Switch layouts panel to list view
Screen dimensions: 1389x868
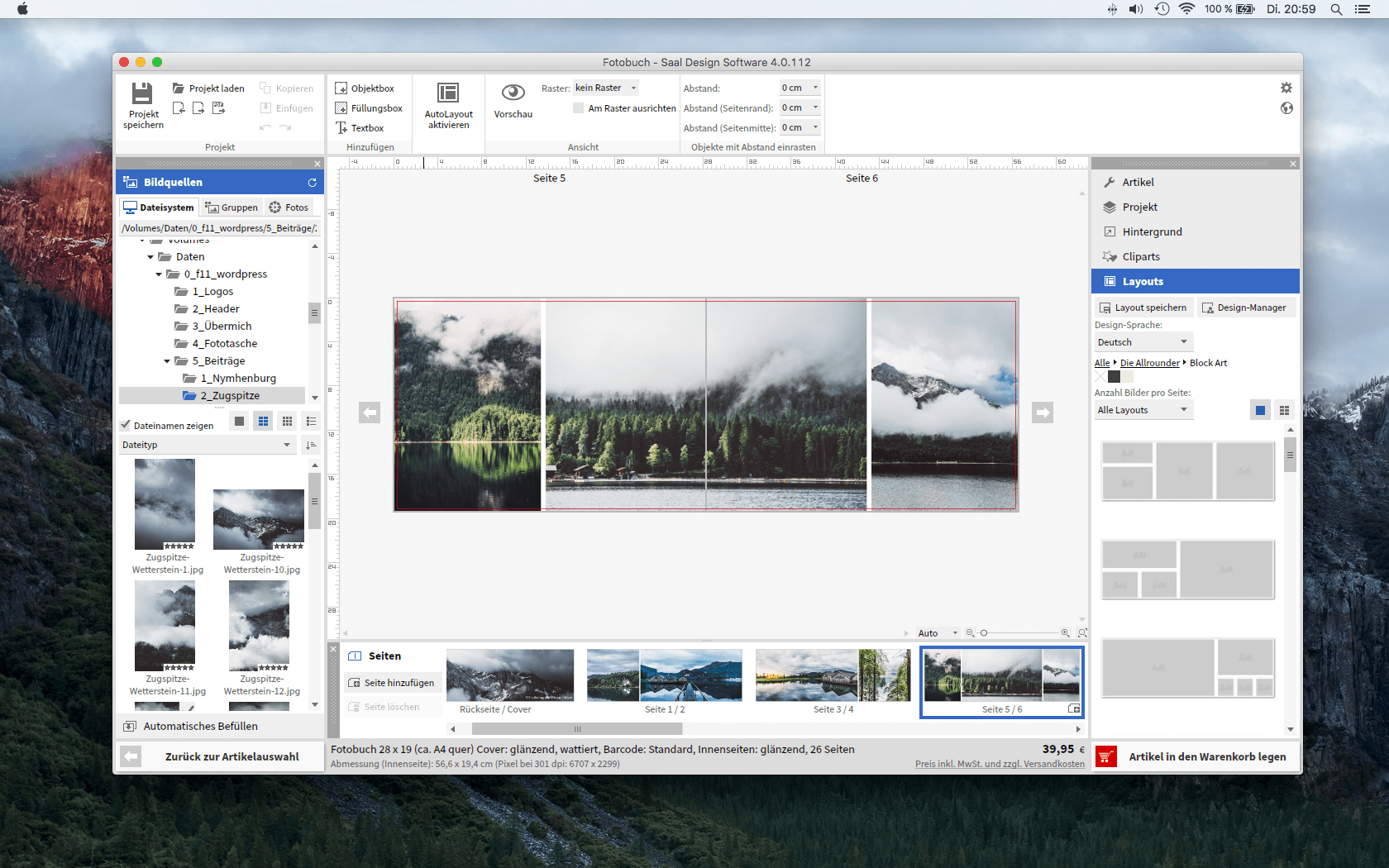click(1284, 409)
